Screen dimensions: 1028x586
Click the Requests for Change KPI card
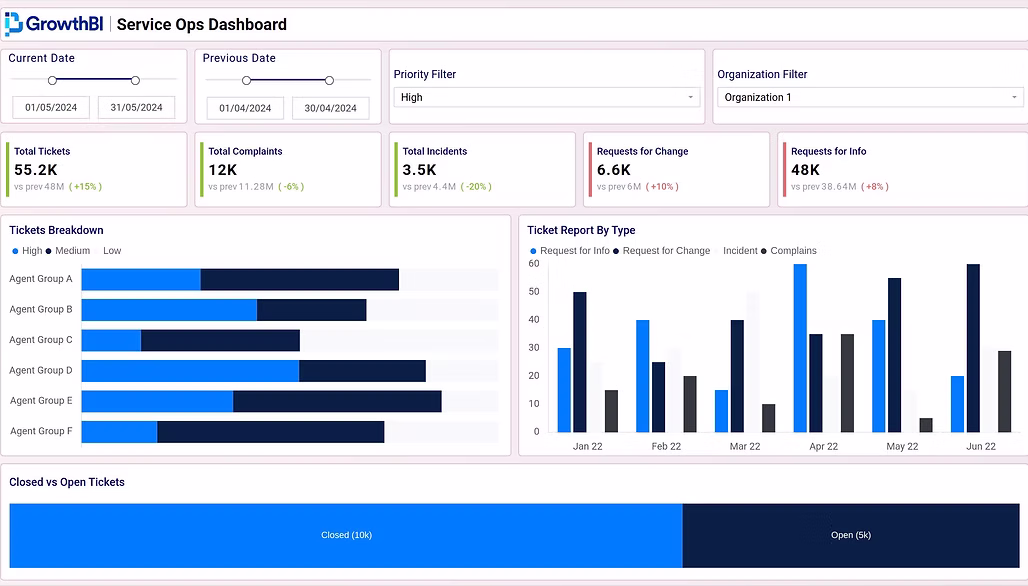click(677, 170)
